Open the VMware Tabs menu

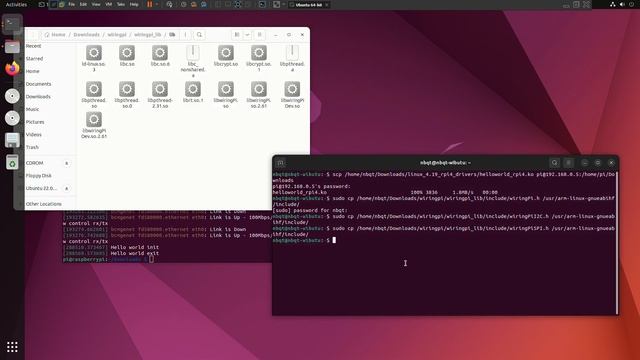pyautogui.click(x=121, y=4)
